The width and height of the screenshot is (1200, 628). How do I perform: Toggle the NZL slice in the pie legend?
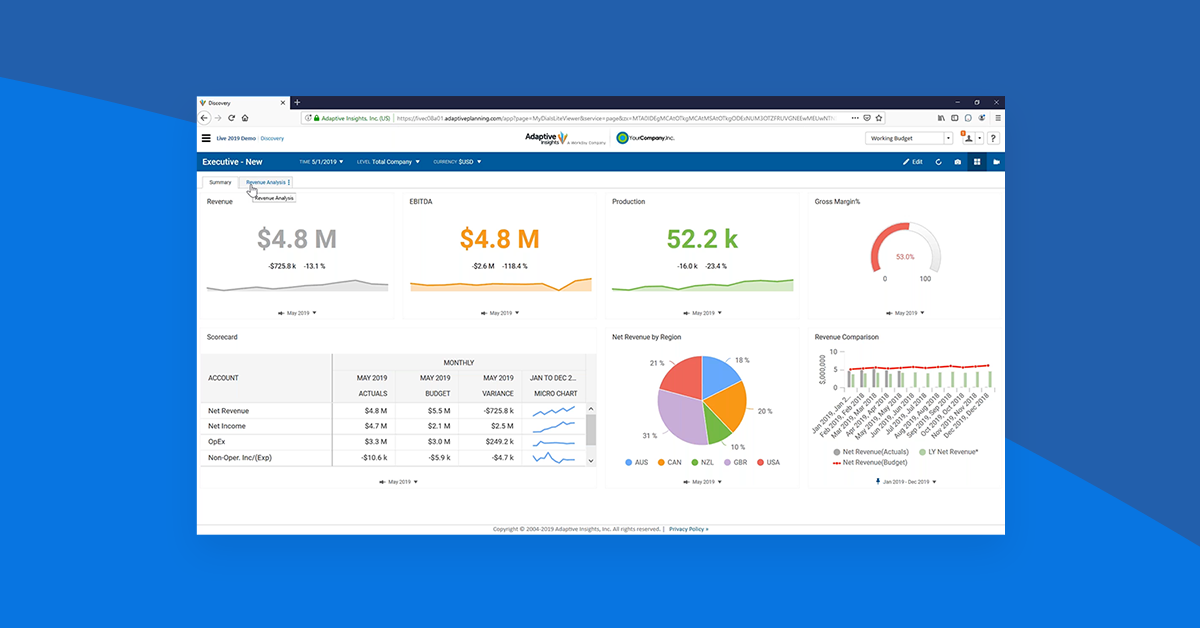pos(701,462)
